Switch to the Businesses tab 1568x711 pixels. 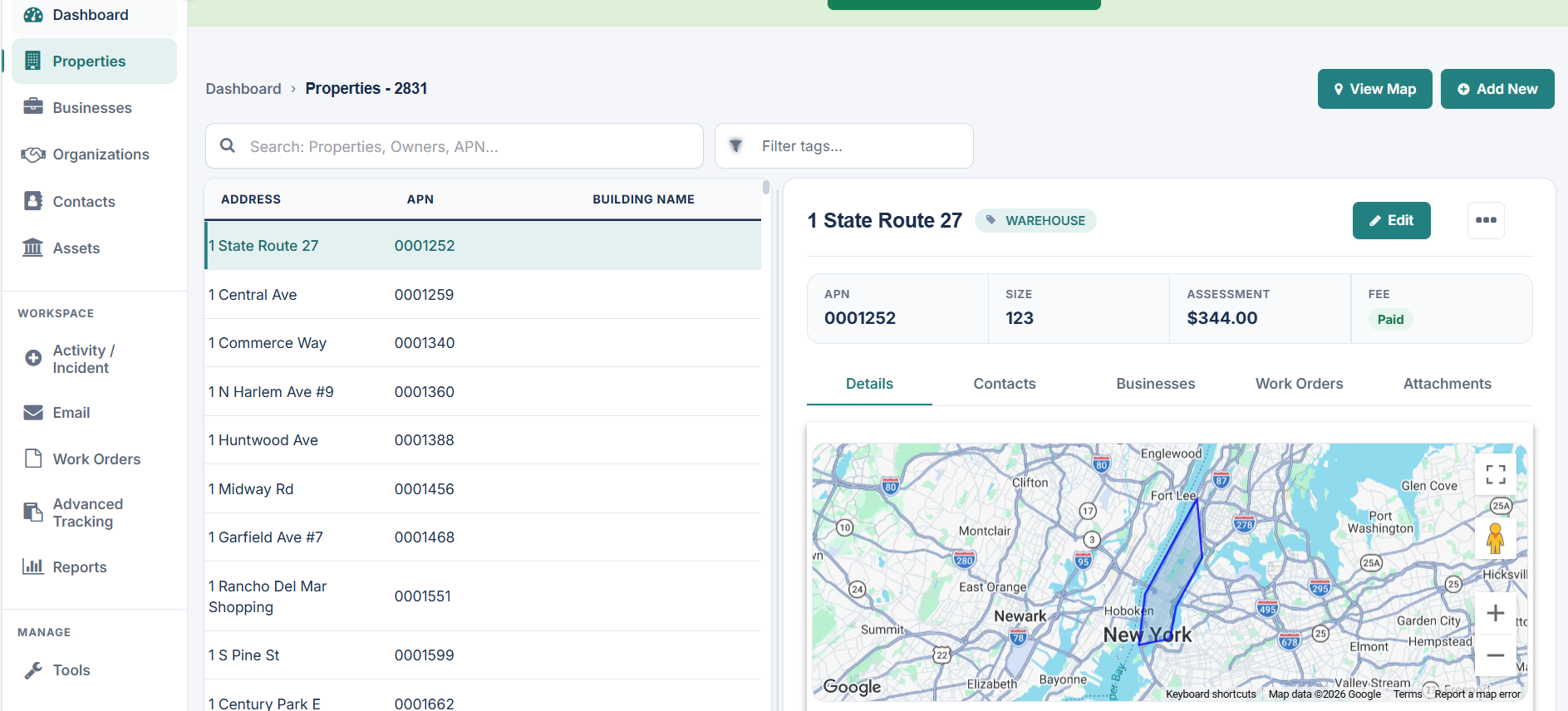(1156, 384)
